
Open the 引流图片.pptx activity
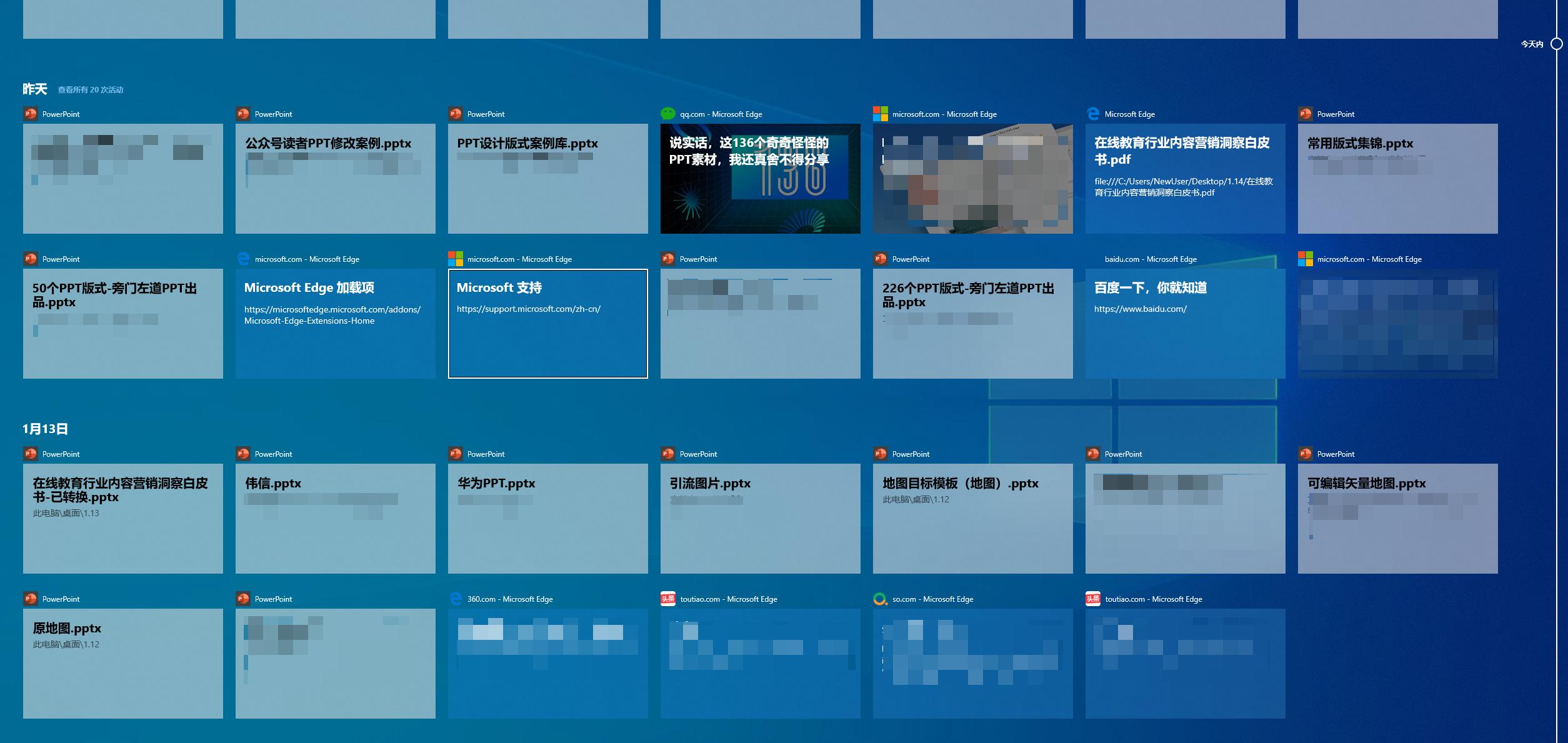[760, 519]
